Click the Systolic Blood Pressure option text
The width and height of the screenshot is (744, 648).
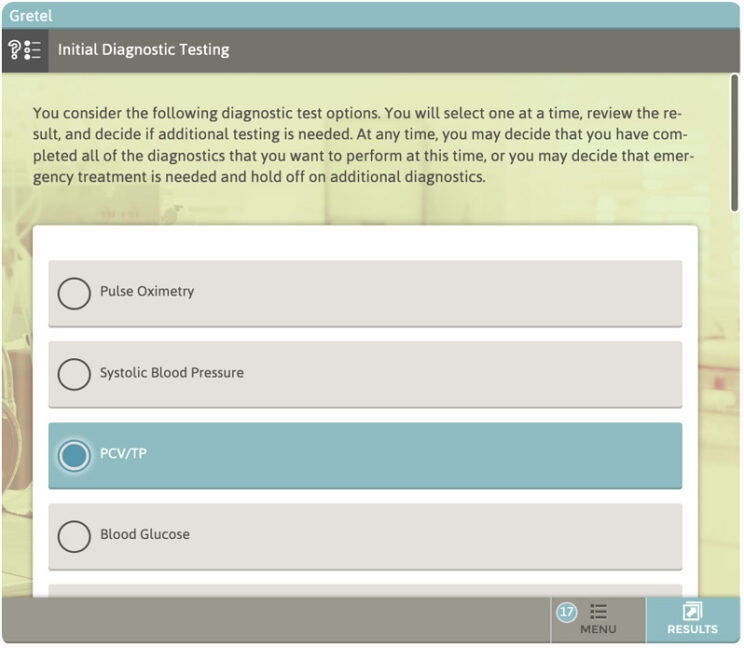point(171,373)
